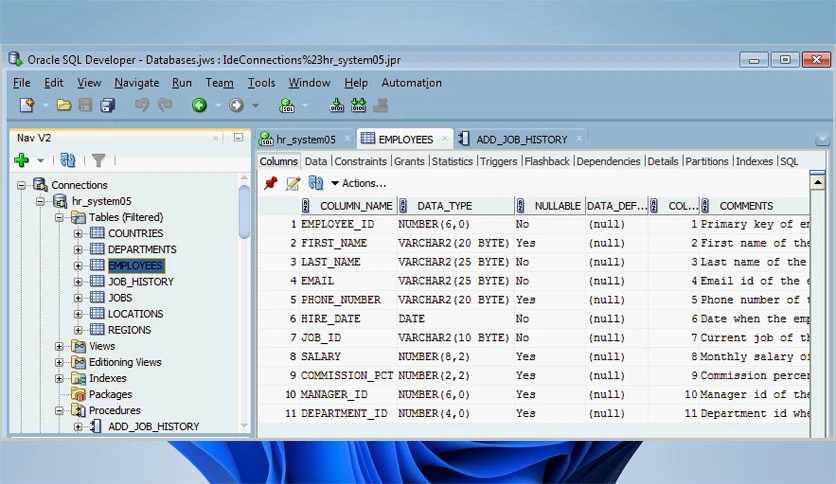Open the Automation menu

(411, 83)
